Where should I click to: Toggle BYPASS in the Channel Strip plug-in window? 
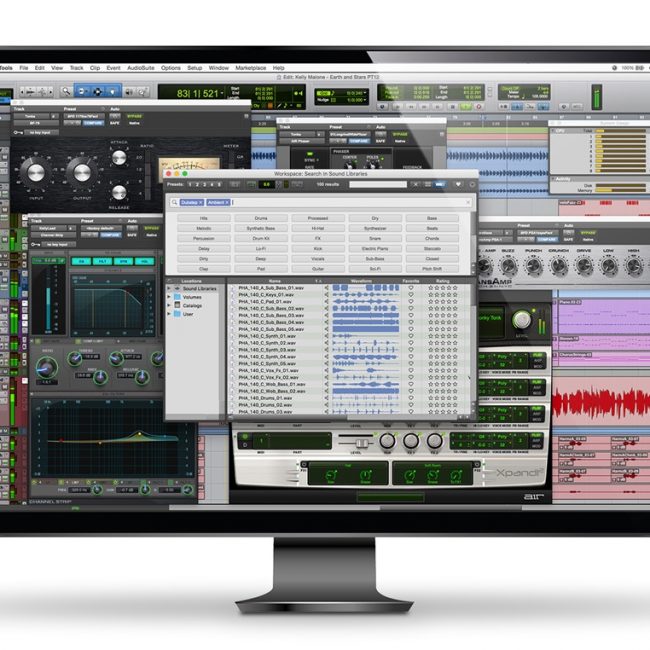[151, 228]
